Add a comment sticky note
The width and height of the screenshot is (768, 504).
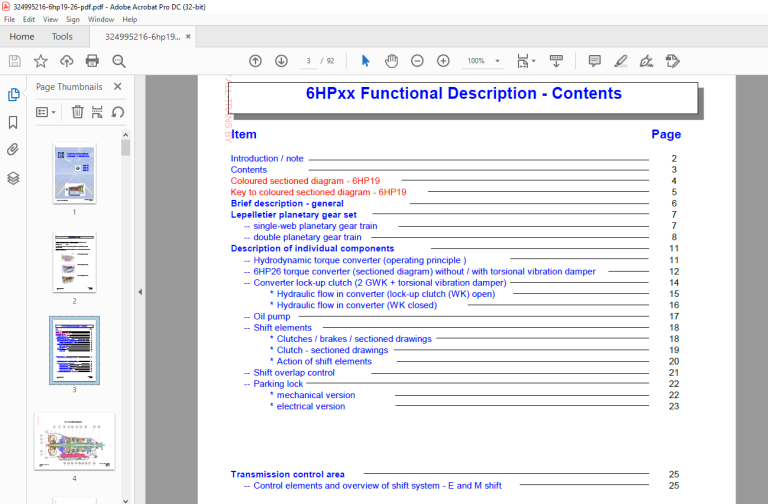pyautogui.click(x=595, y=61)
